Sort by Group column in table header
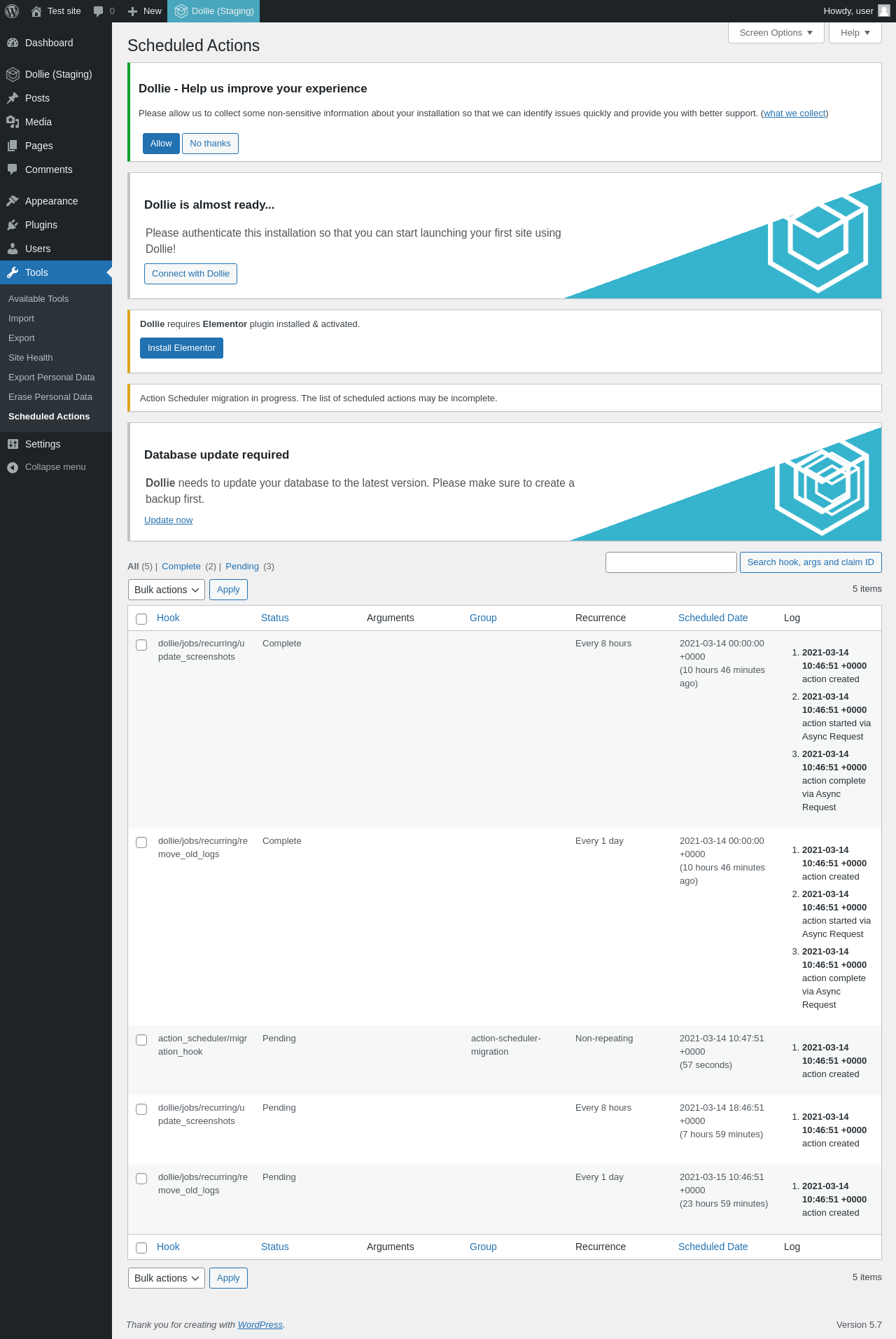Image resolution: width=896 pixels, height=1339 pixels. [483, 618]
